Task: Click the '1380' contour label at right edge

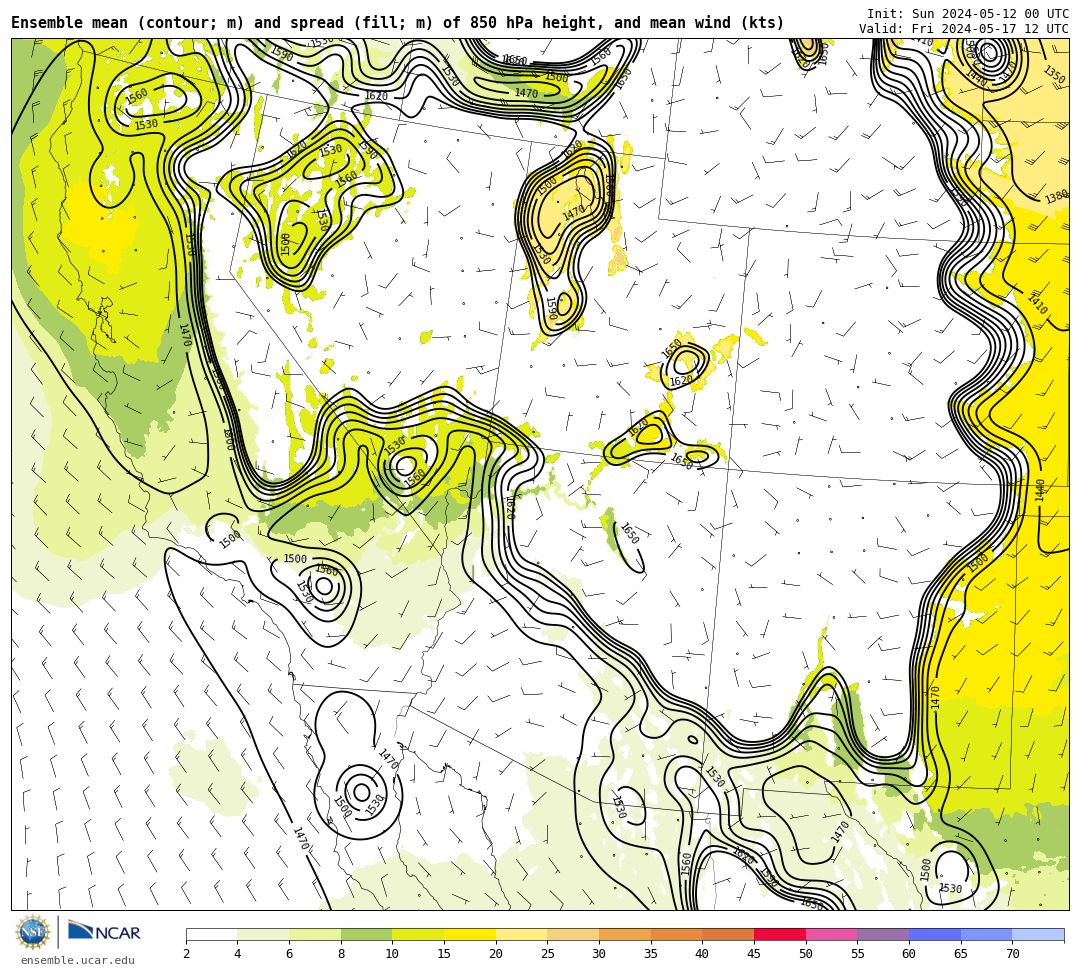Action: coord(1056,198)
